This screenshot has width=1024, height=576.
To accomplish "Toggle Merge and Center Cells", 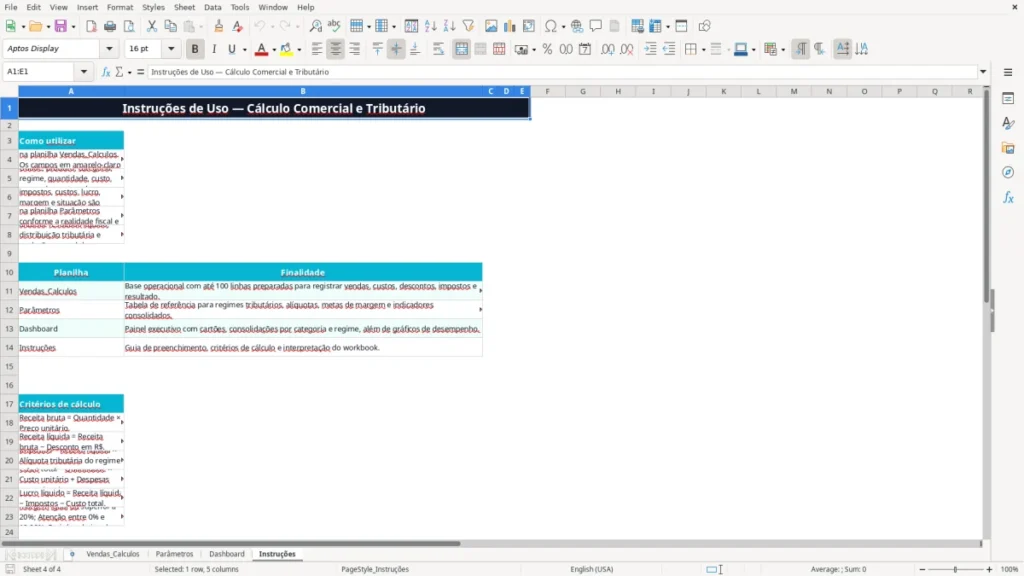I will [461, 49].
